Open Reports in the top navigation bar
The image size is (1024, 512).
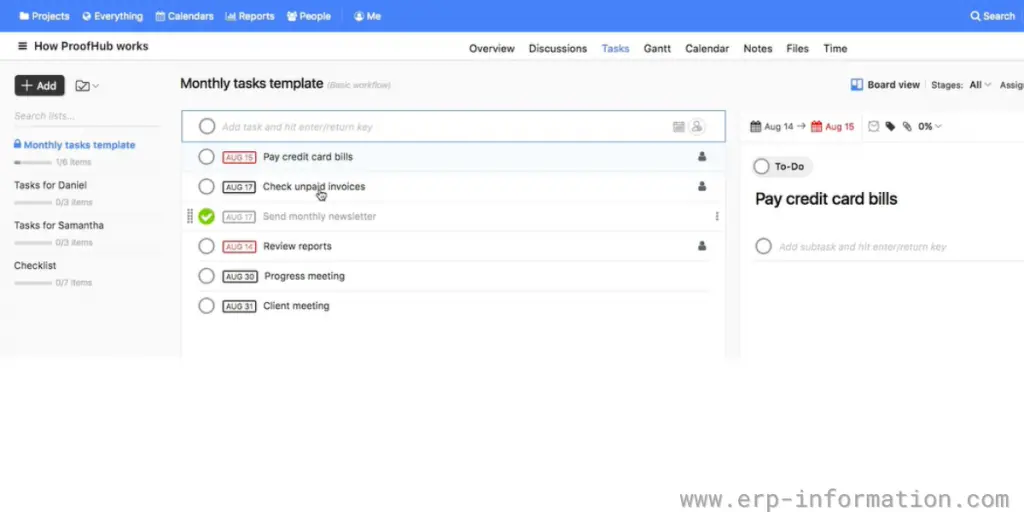(x=250, y=16)
